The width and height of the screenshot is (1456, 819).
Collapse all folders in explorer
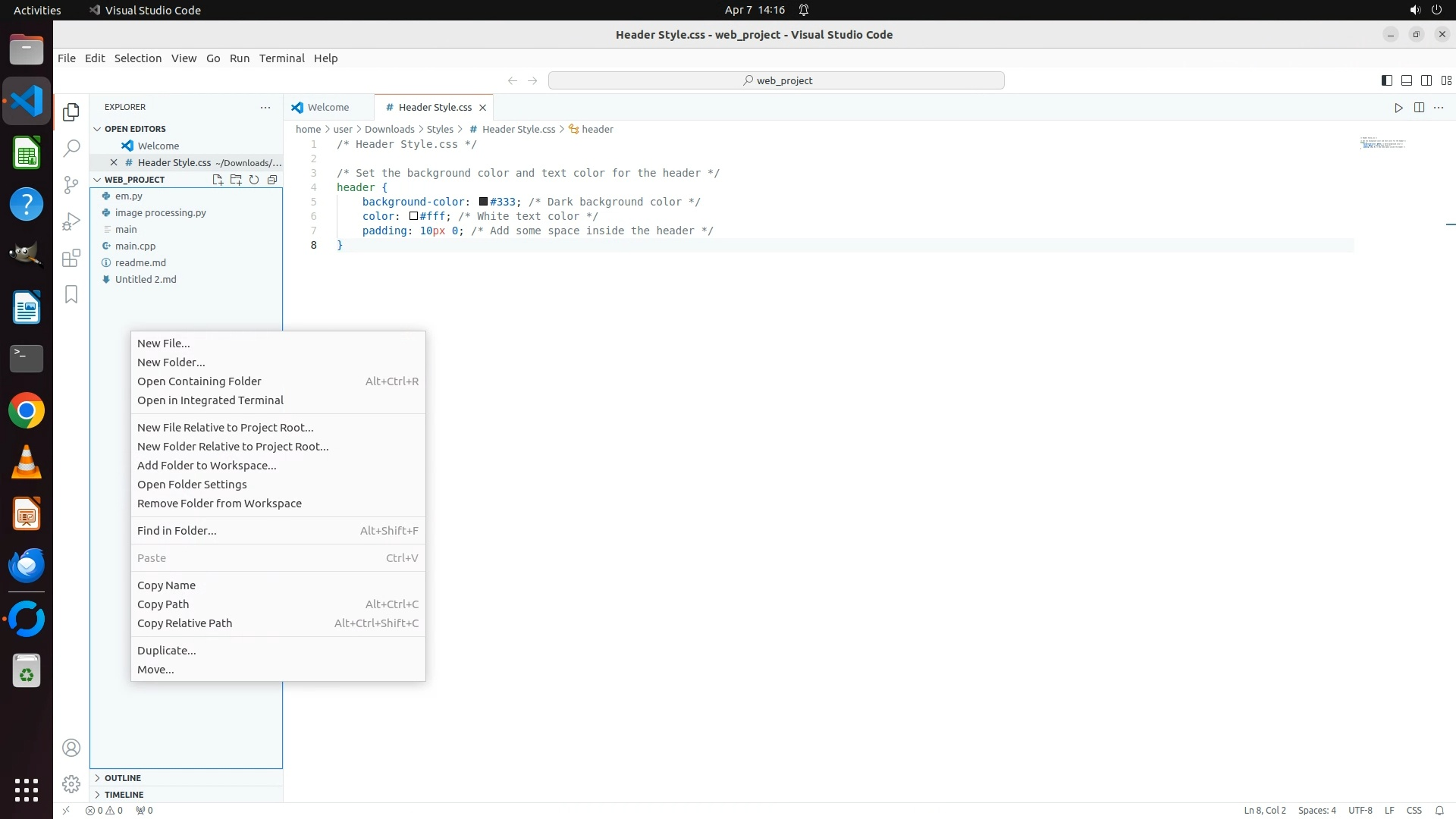pos(272,180)
